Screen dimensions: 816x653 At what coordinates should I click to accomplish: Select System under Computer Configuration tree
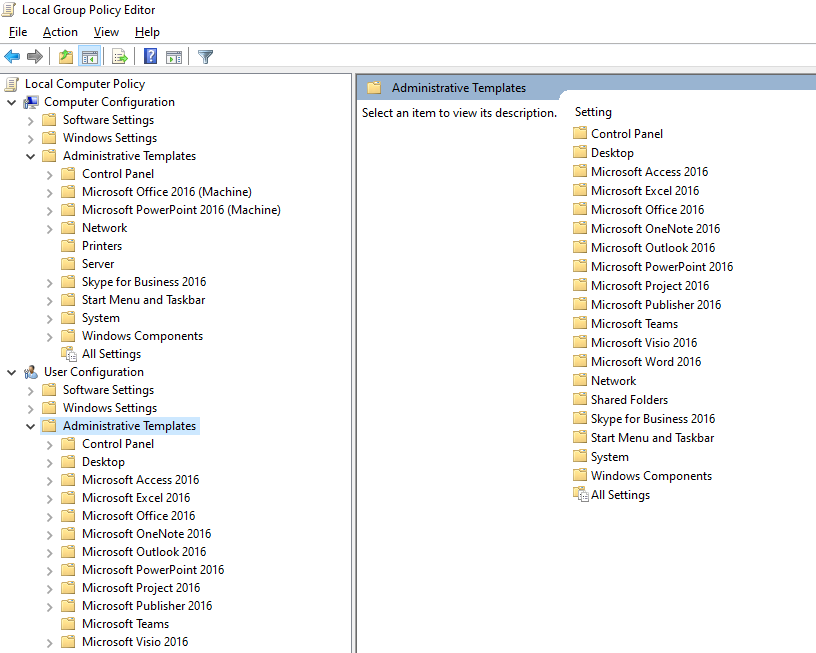point(101,318)
